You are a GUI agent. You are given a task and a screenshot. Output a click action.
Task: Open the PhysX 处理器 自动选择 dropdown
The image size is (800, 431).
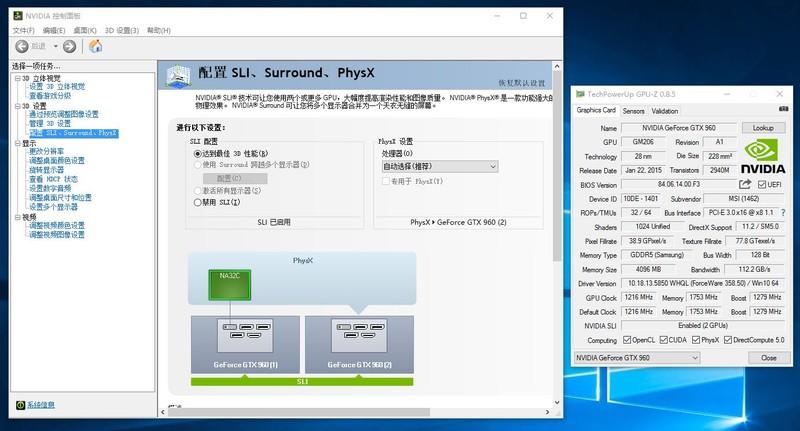pos(440,166)
